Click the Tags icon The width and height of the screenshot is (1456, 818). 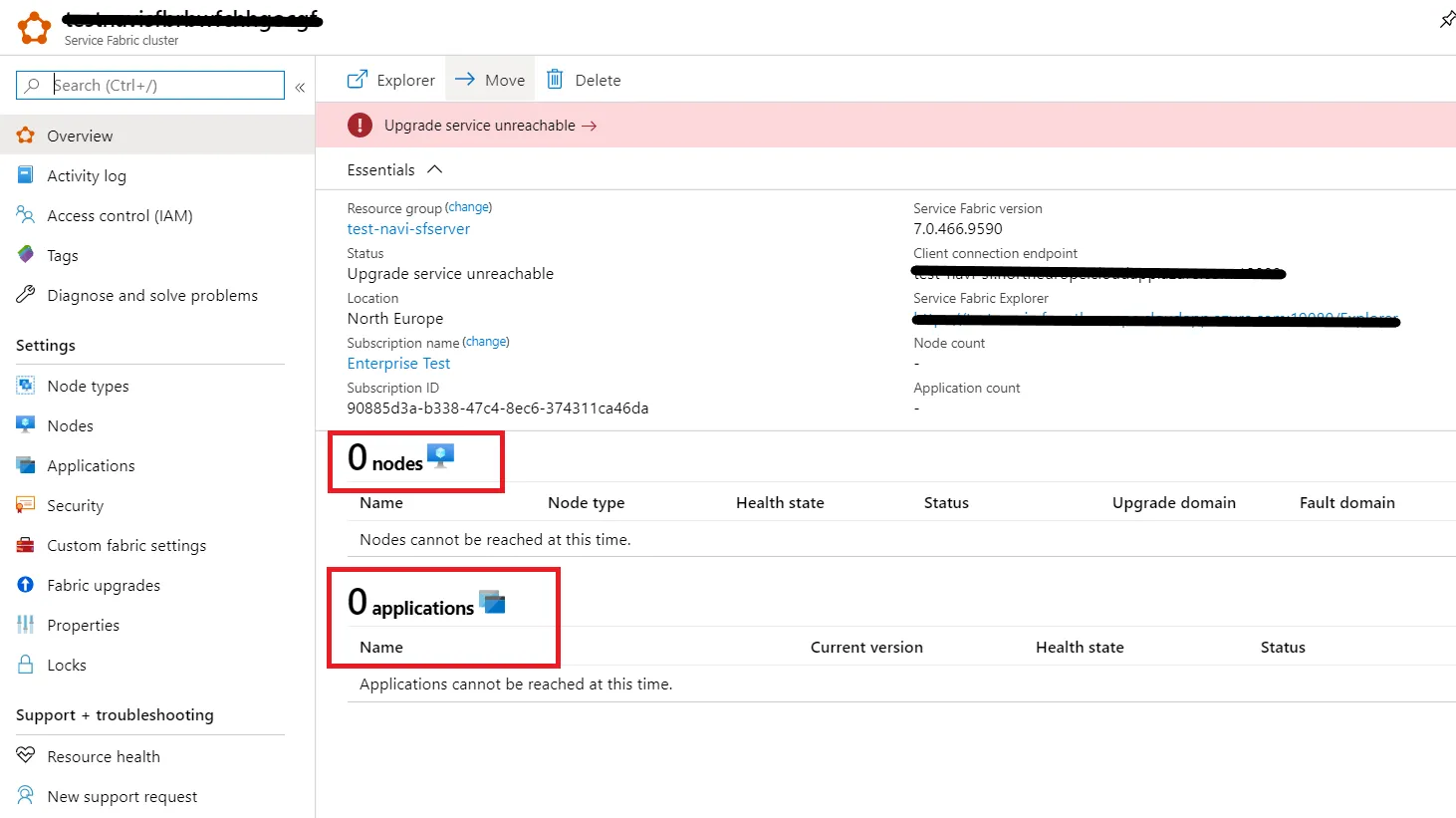click(x=26, y=255)
